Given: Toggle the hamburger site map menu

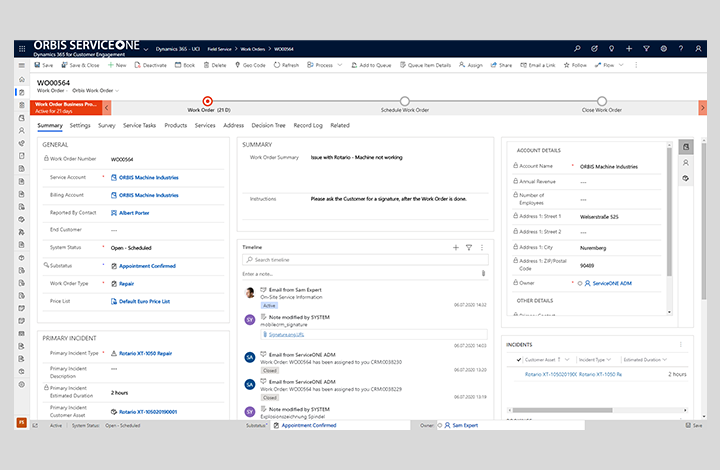Looking at the screenshot, I should 22,65.
